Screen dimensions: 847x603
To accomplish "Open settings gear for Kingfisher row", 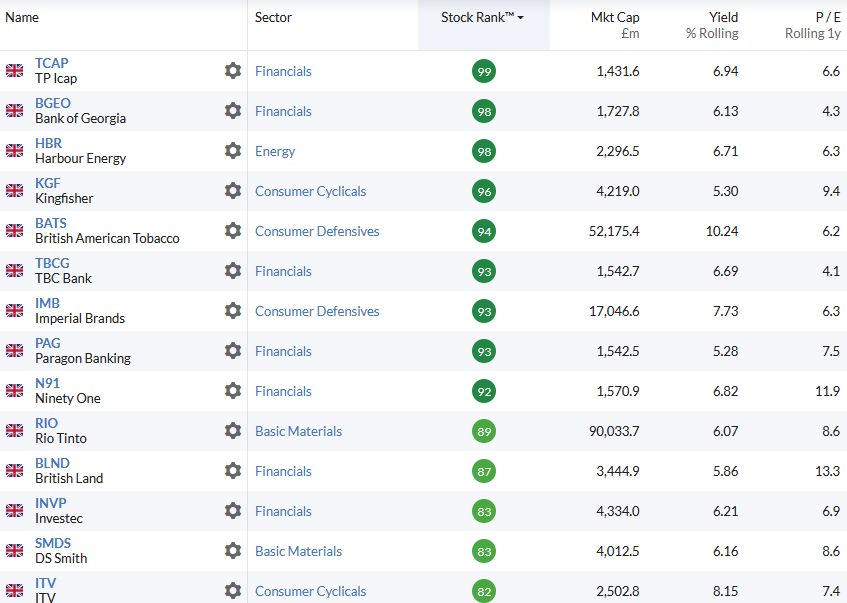I will tap(233, 190).
